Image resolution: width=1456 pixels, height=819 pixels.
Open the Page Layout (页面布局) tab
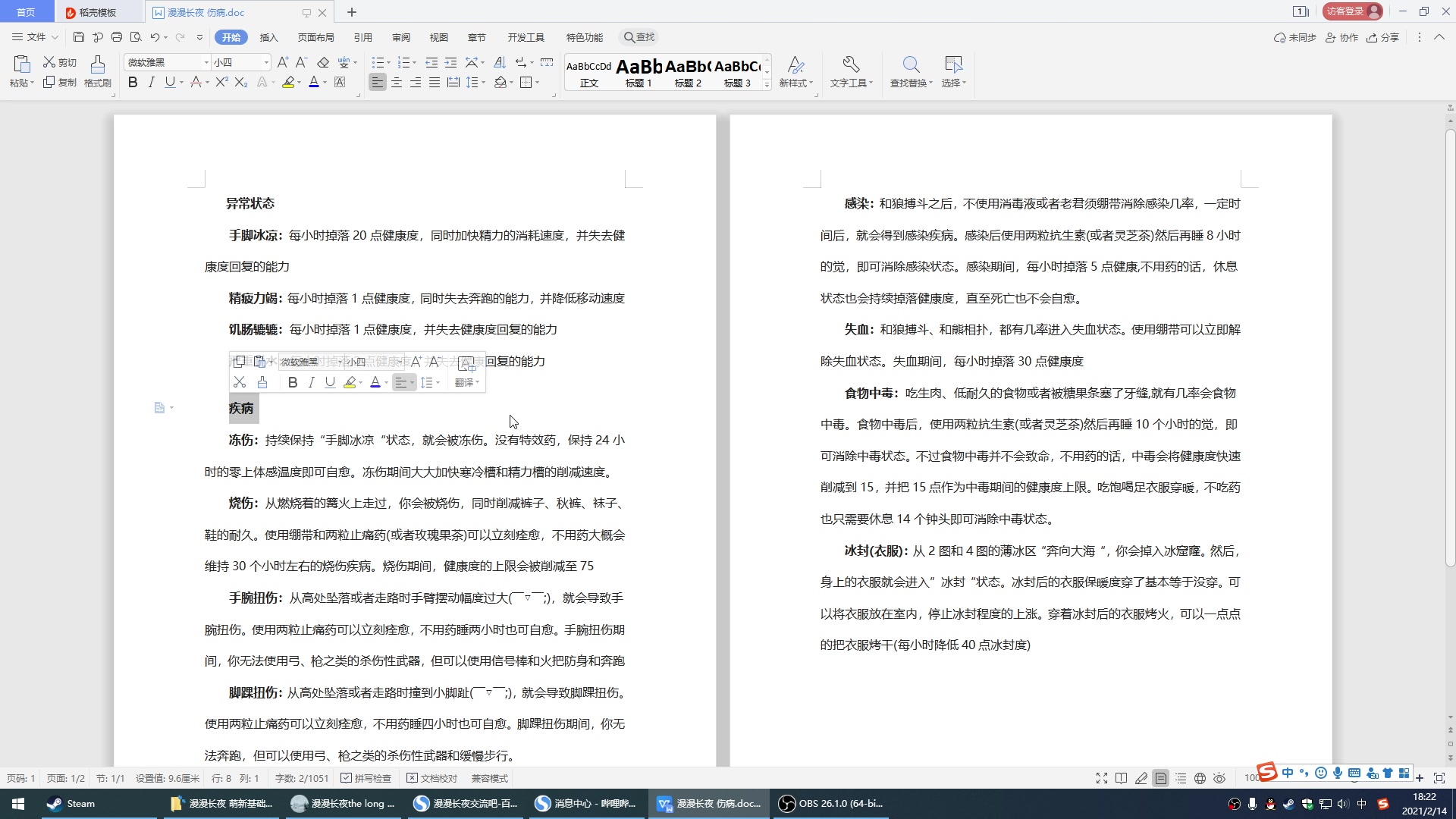point(315,37)
